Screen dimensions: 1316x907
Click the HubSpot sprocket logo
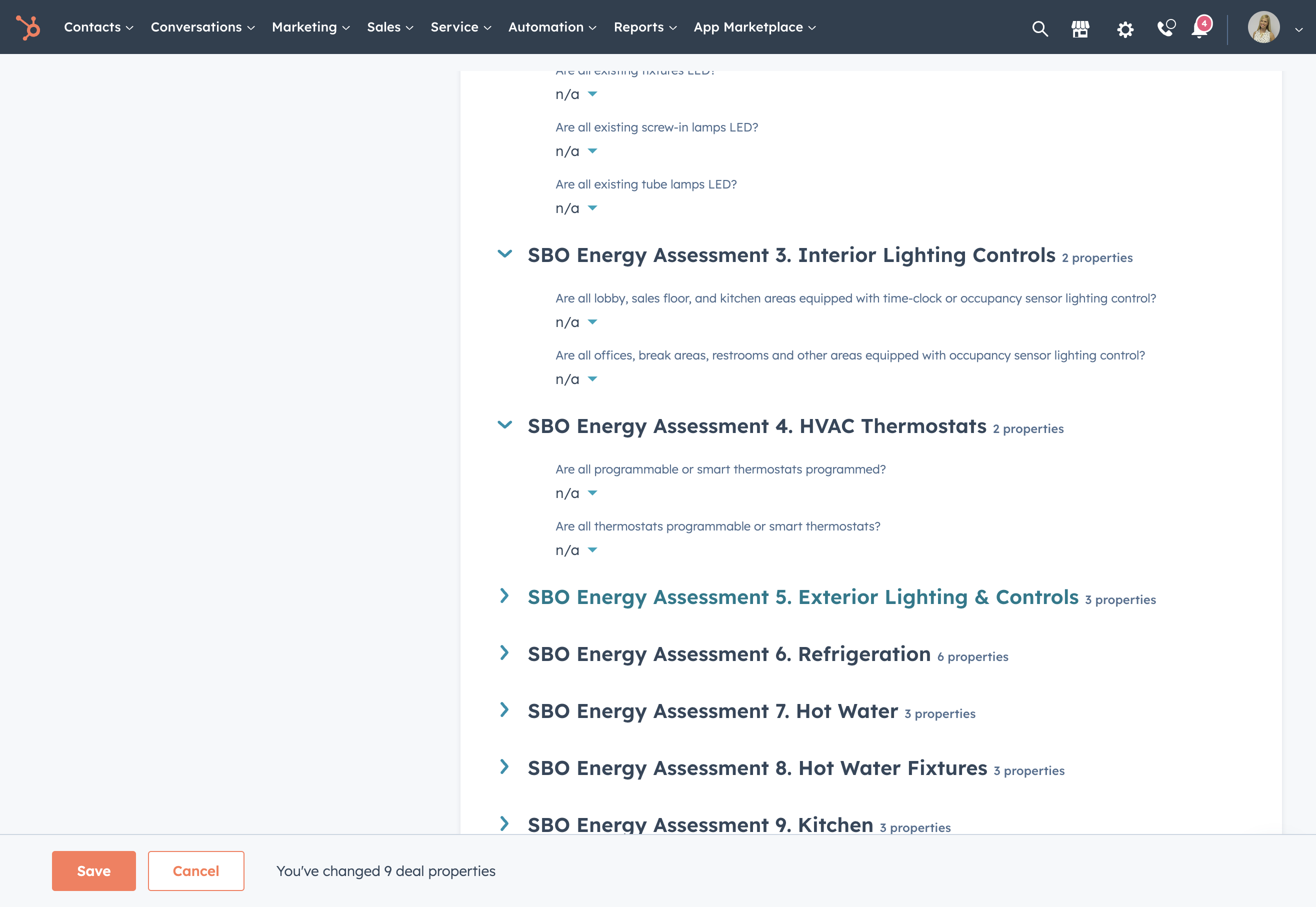(x=28, y=27)
